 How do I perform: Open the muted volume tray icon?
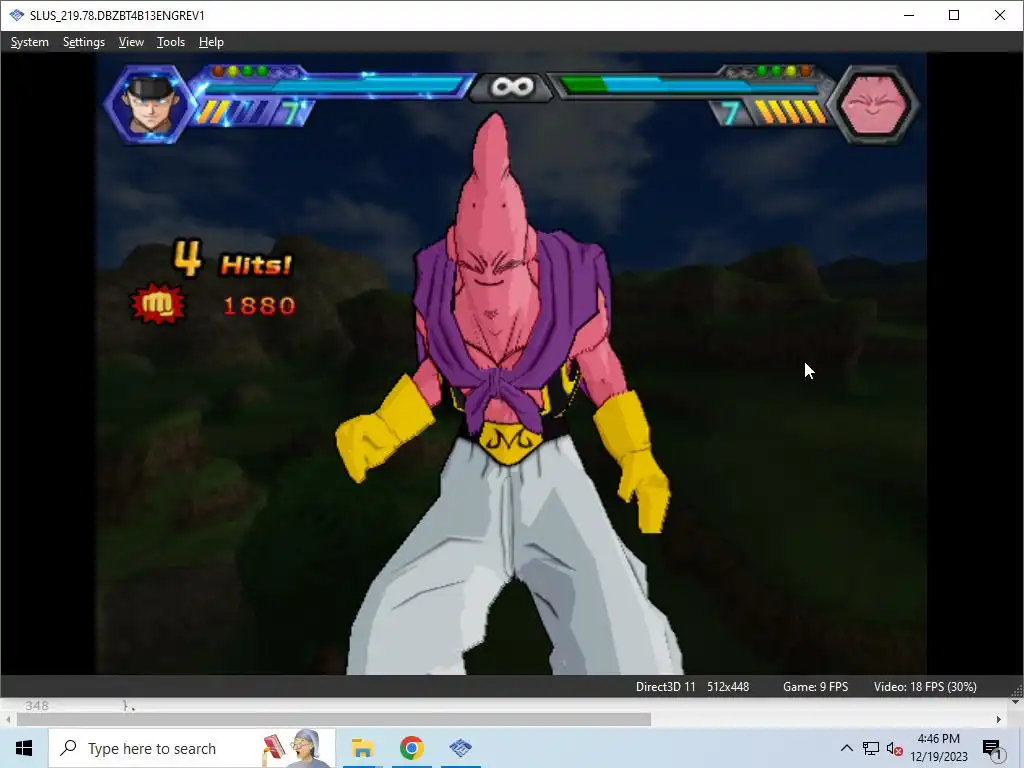895,748
